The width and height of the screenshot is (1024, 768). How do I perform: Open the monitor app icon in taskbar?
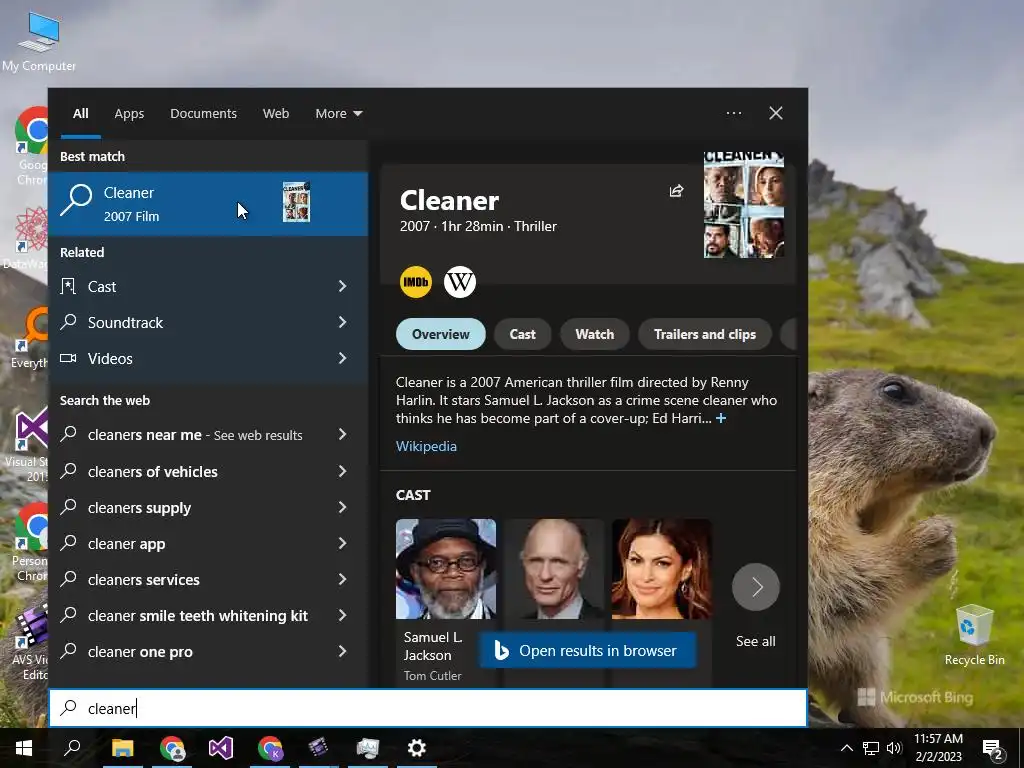pyautogui.click(x=368, y=748)
